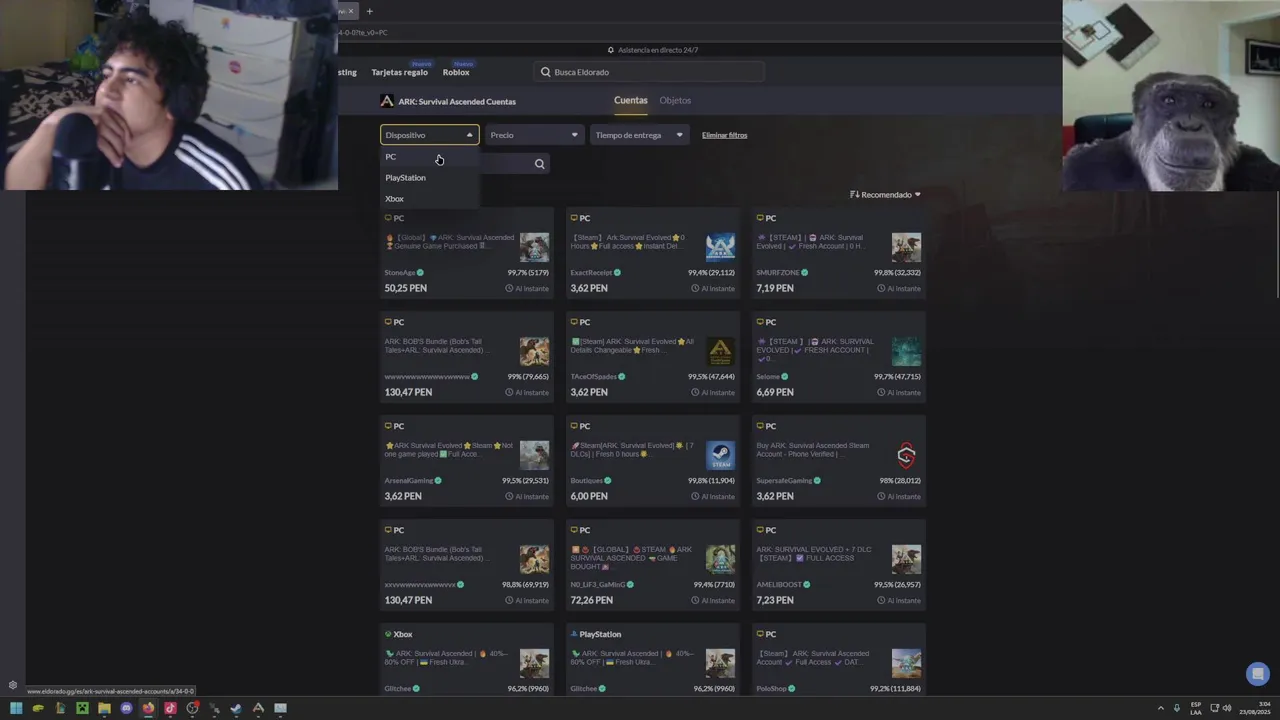The width and height of the screenshot is (1280, 720).
Task: Open Firefox from the taskbar
Action: point(148,708)
